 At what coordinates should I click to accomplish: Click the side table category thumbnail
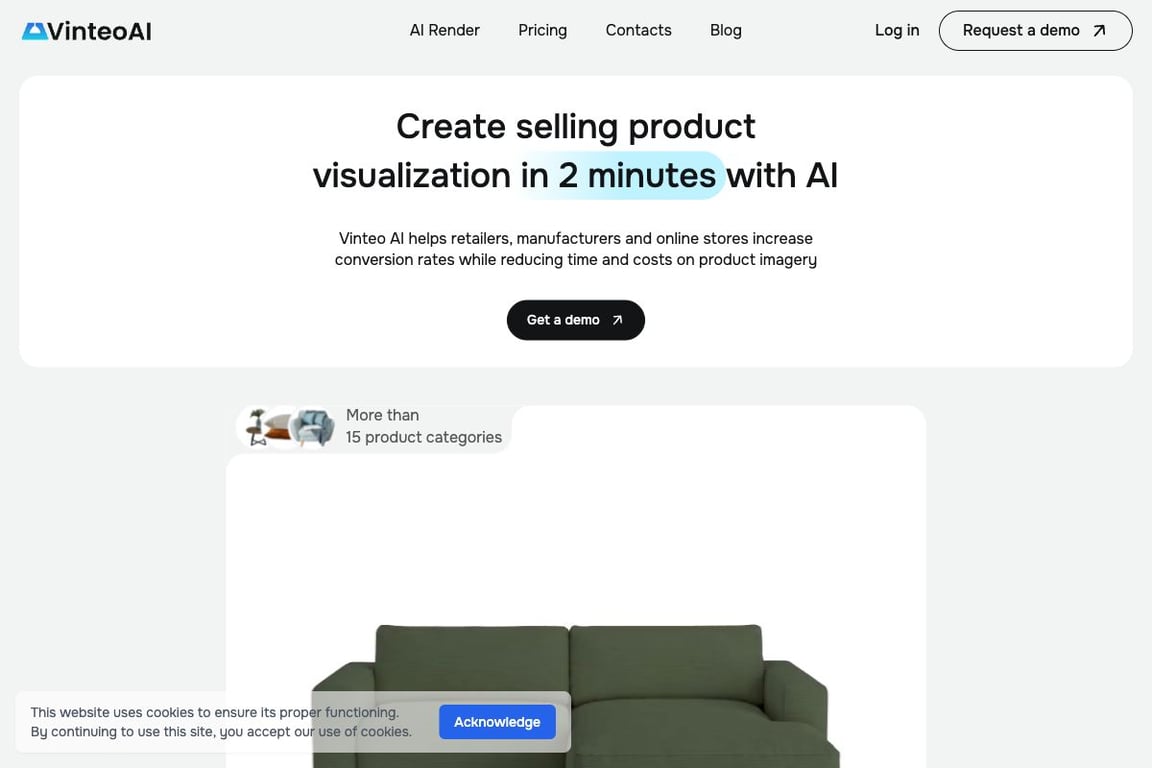256,428
